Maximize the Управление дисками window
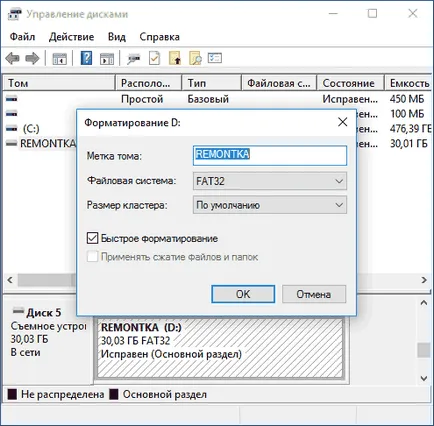The width and height of the screenshot is (434, 426). (x=372, y=14)
